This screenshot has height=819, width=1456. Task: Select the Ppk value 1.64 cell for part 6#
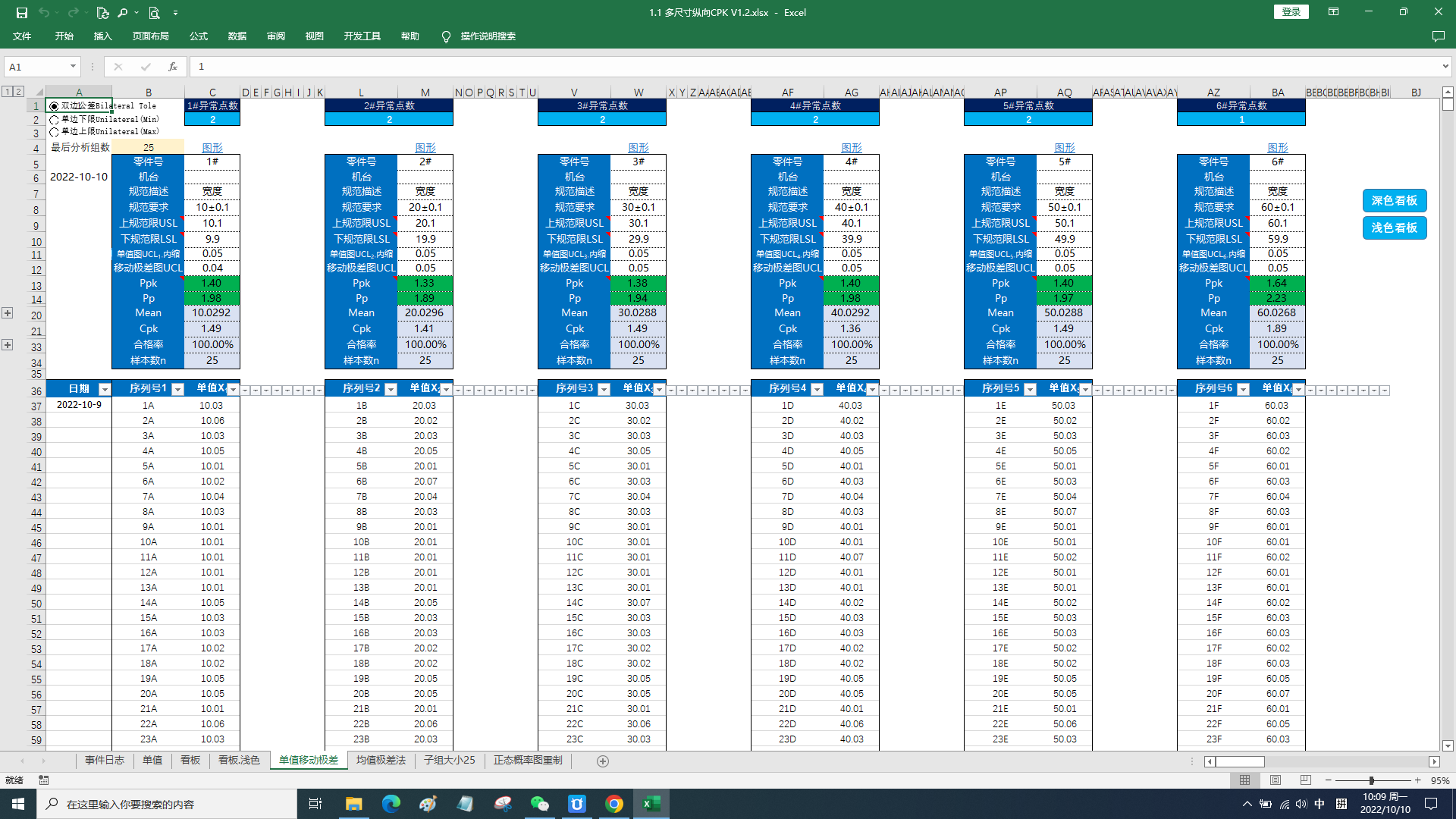(x=1278, y=283)
